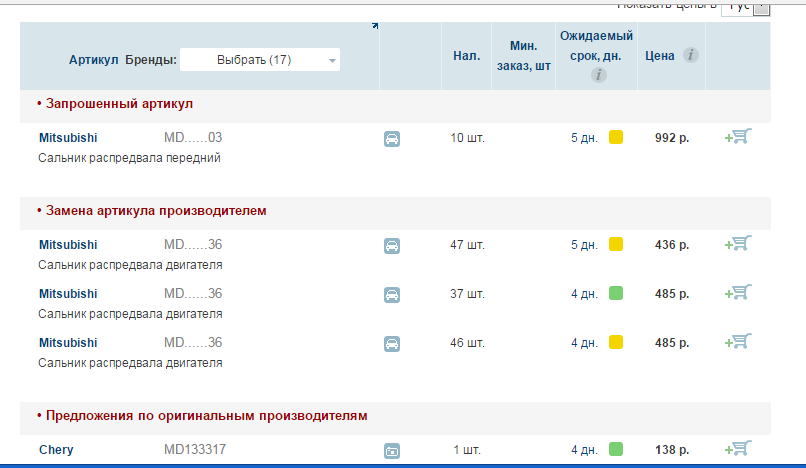The image size is (806, 468).
Task: Open the Mitsubishi brand link in the 47 шт. row
Action: coord(68,245)
